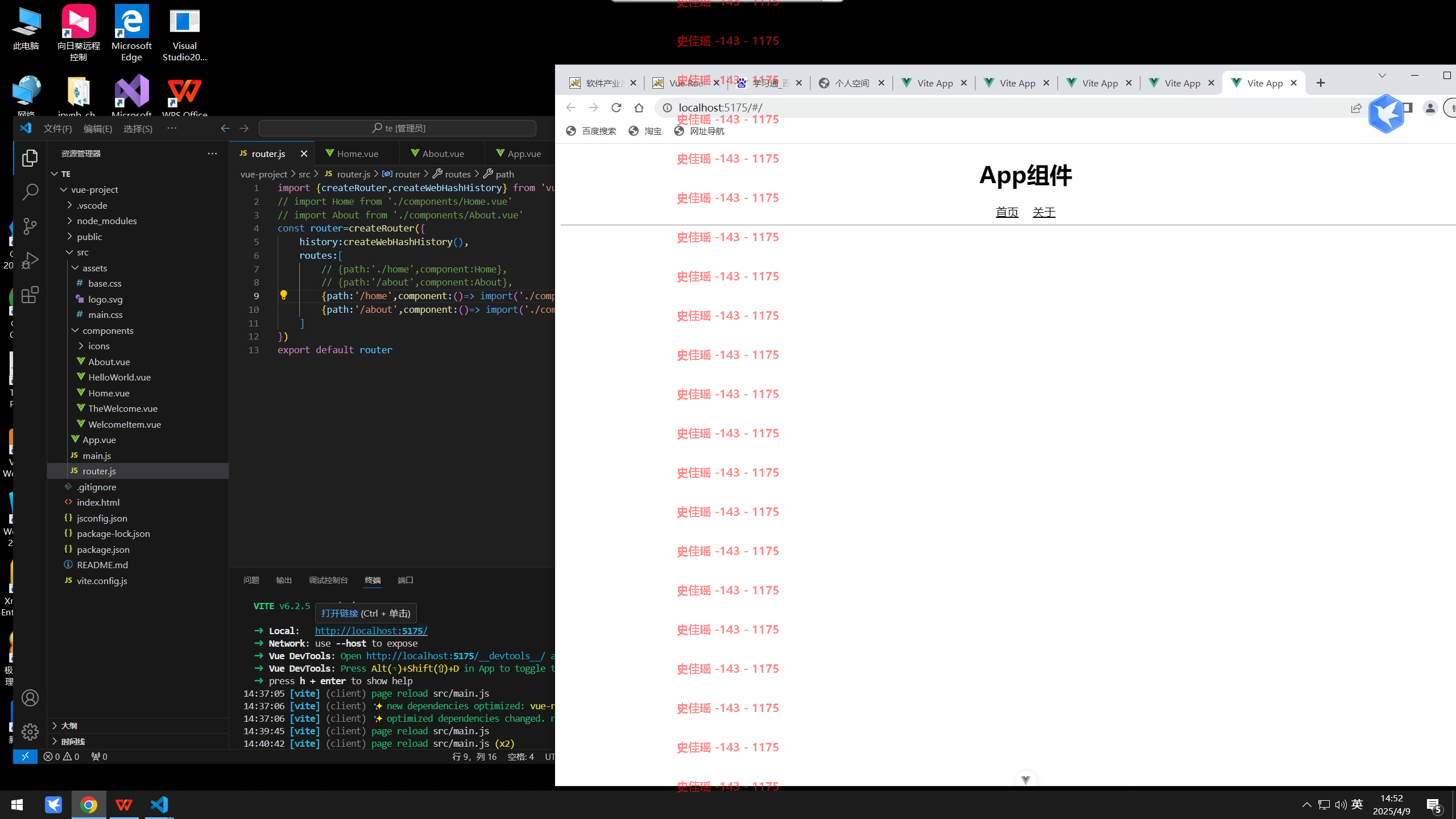Go back in VS Code navigation history
Screen dimensions: 1456x819
(x=225, y=129)
